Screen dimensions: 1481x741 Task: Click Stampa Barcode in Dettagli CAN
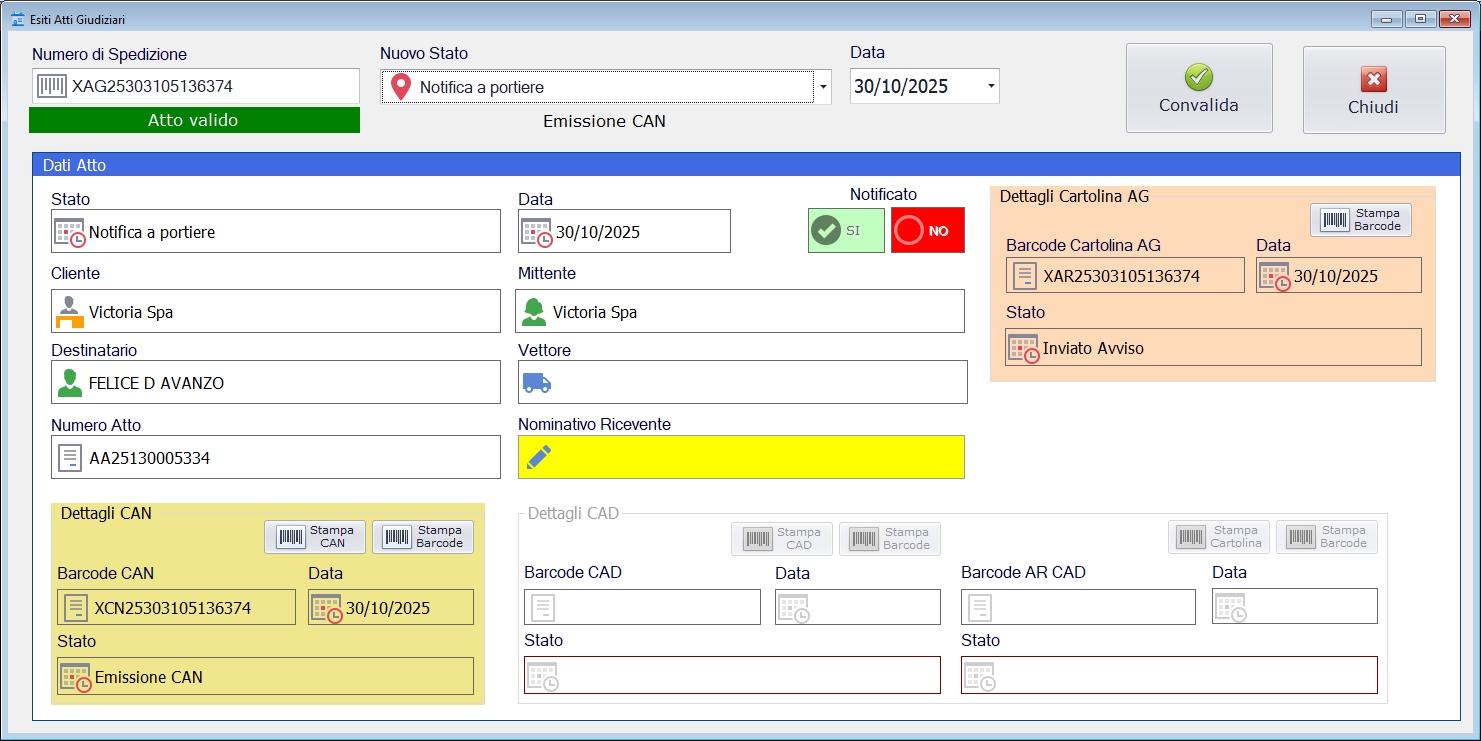423,537
